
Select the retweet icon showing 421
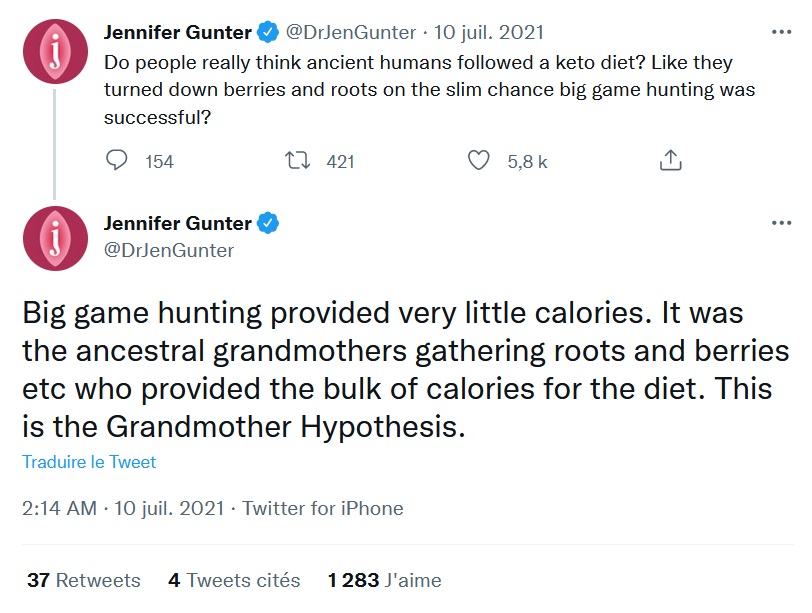(x=296, y=158)
